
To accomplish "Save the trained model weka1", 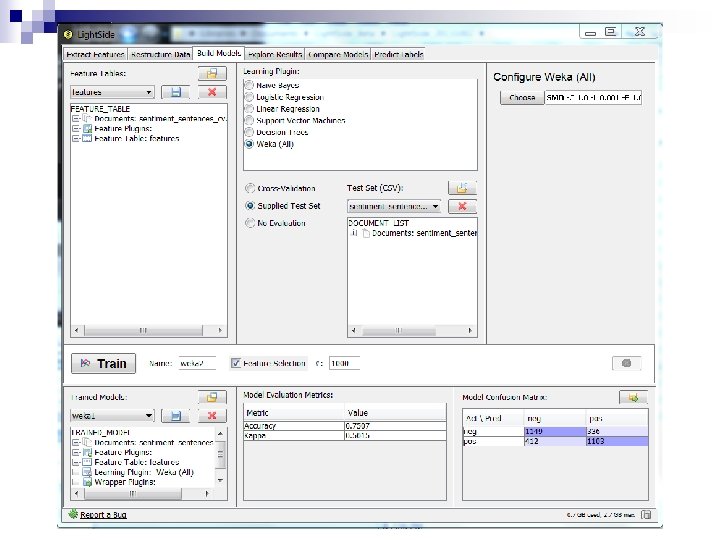I will [x=175, y=416].
